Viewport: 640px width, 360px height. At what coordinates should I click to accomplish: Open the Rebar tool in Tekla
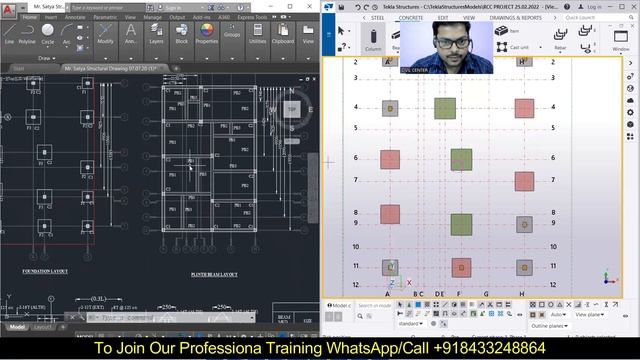(560, 39)
